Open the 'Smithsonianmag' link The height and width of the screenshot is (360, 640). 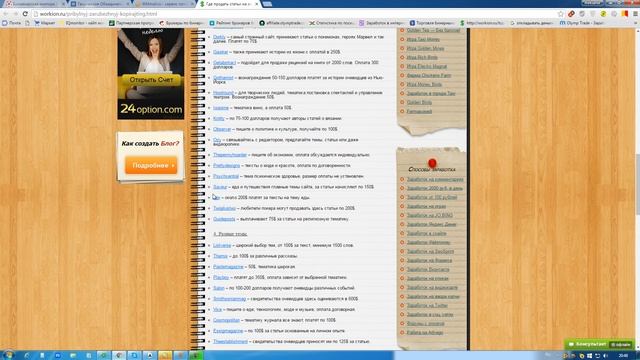pos(229,299)
